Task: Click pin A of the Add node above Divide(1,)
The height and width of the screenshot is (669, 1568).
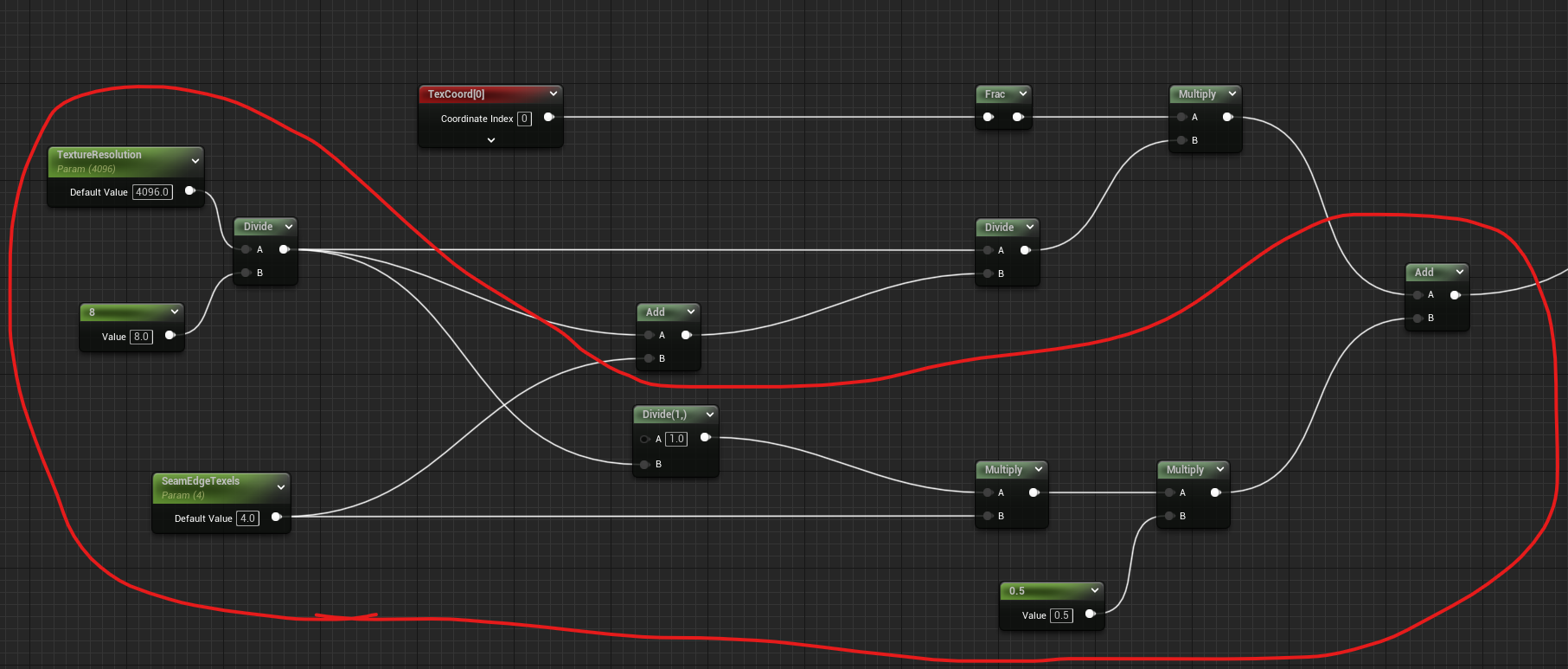Action: 649,335
